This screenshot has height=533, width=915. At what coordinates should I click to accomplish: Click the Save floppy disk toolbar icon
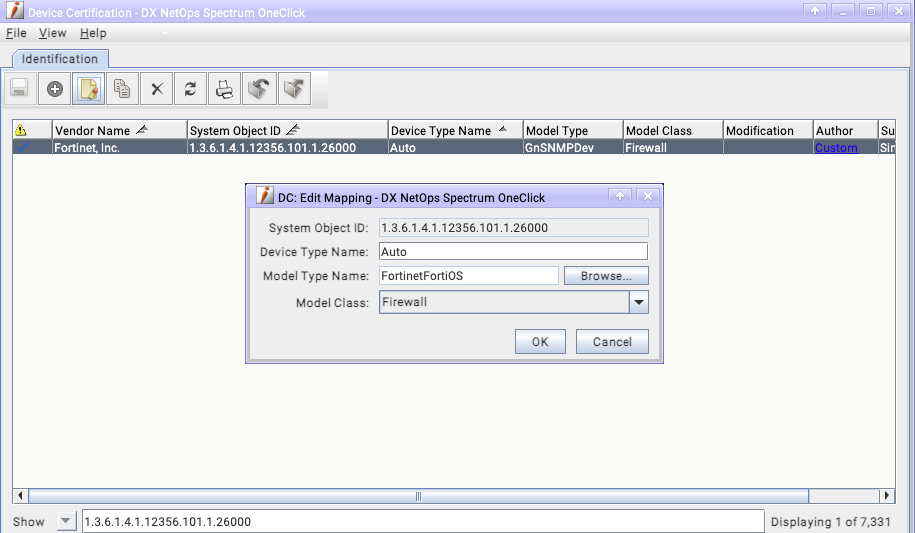click(20, 89)
